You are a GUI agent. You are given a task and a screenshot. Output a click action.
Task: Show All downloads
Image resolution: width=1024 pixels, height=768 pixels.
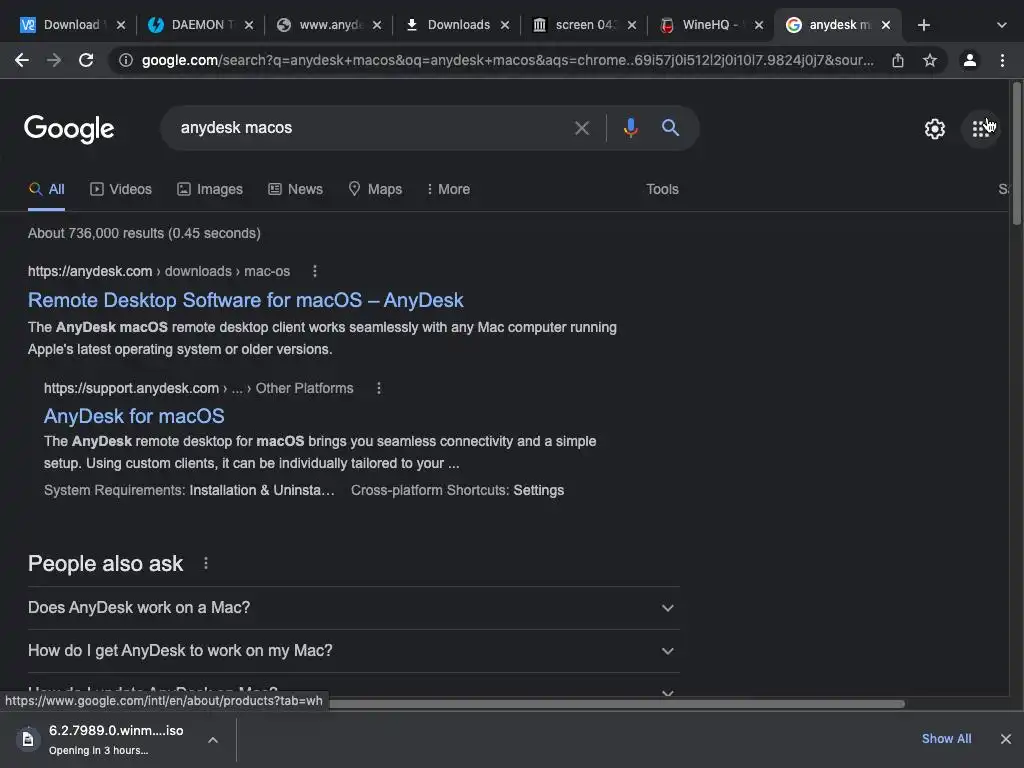946,739
